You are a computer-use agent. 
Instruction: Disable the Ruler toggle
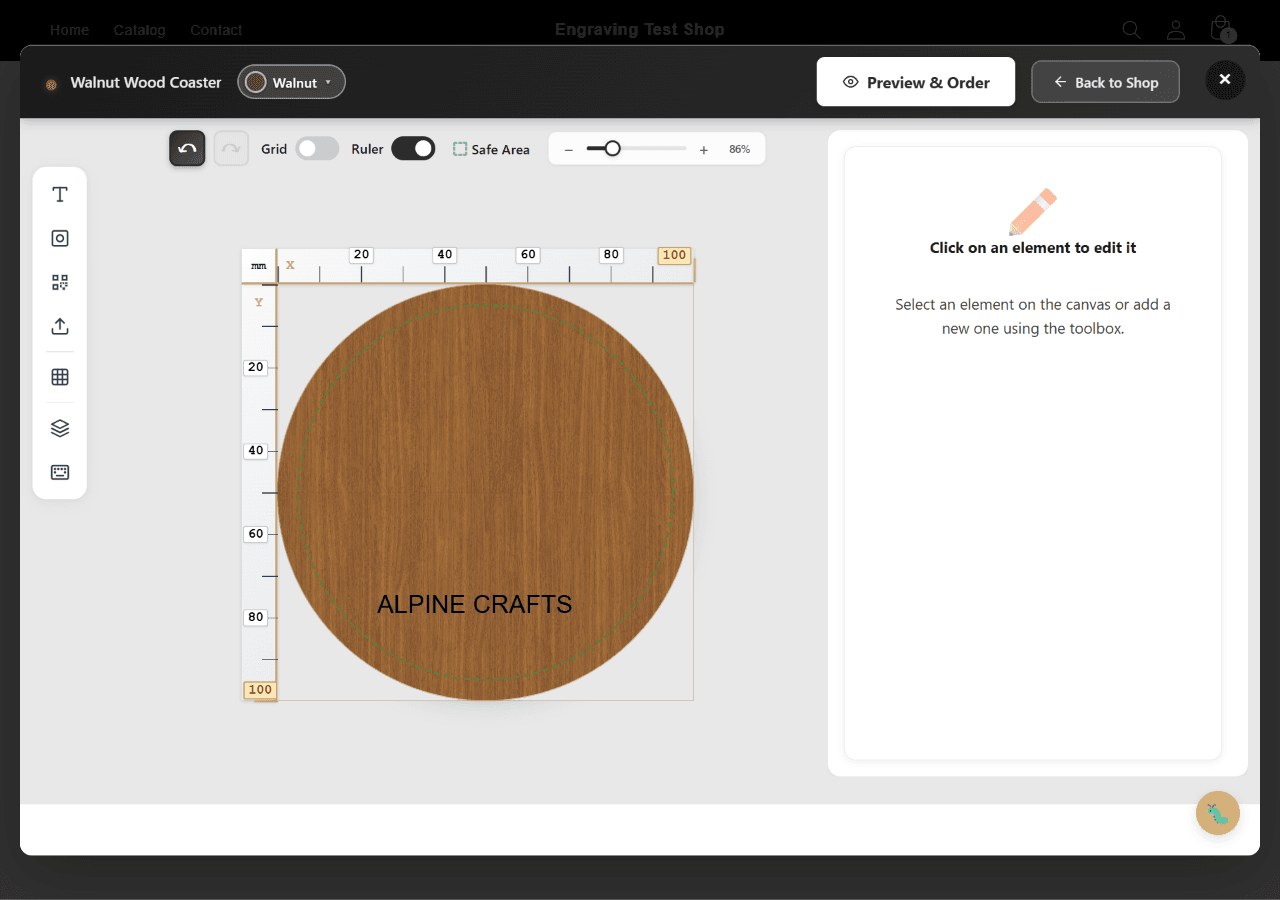tap(413, 148)
